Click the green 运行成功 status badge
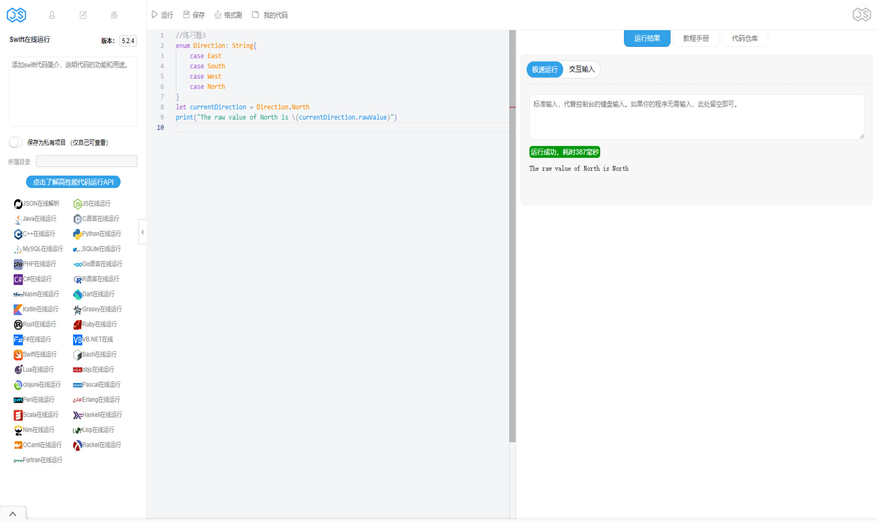The width and height of the screenshot is (877, 522). click(x=565, y=152)
